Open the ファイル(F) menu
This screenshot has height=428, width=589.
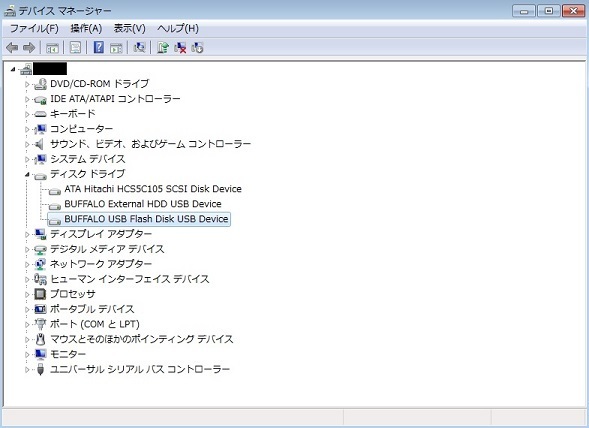(x=34, y=29)
